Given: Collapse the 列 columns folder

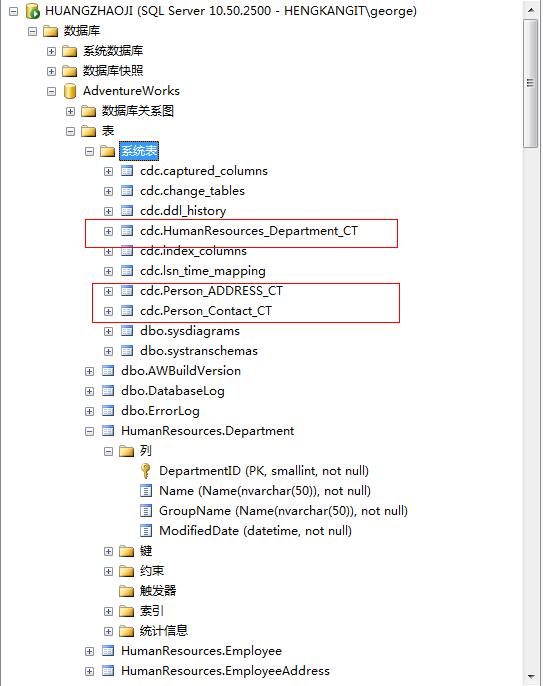Looking at the screenshot, I should (109, 452).
